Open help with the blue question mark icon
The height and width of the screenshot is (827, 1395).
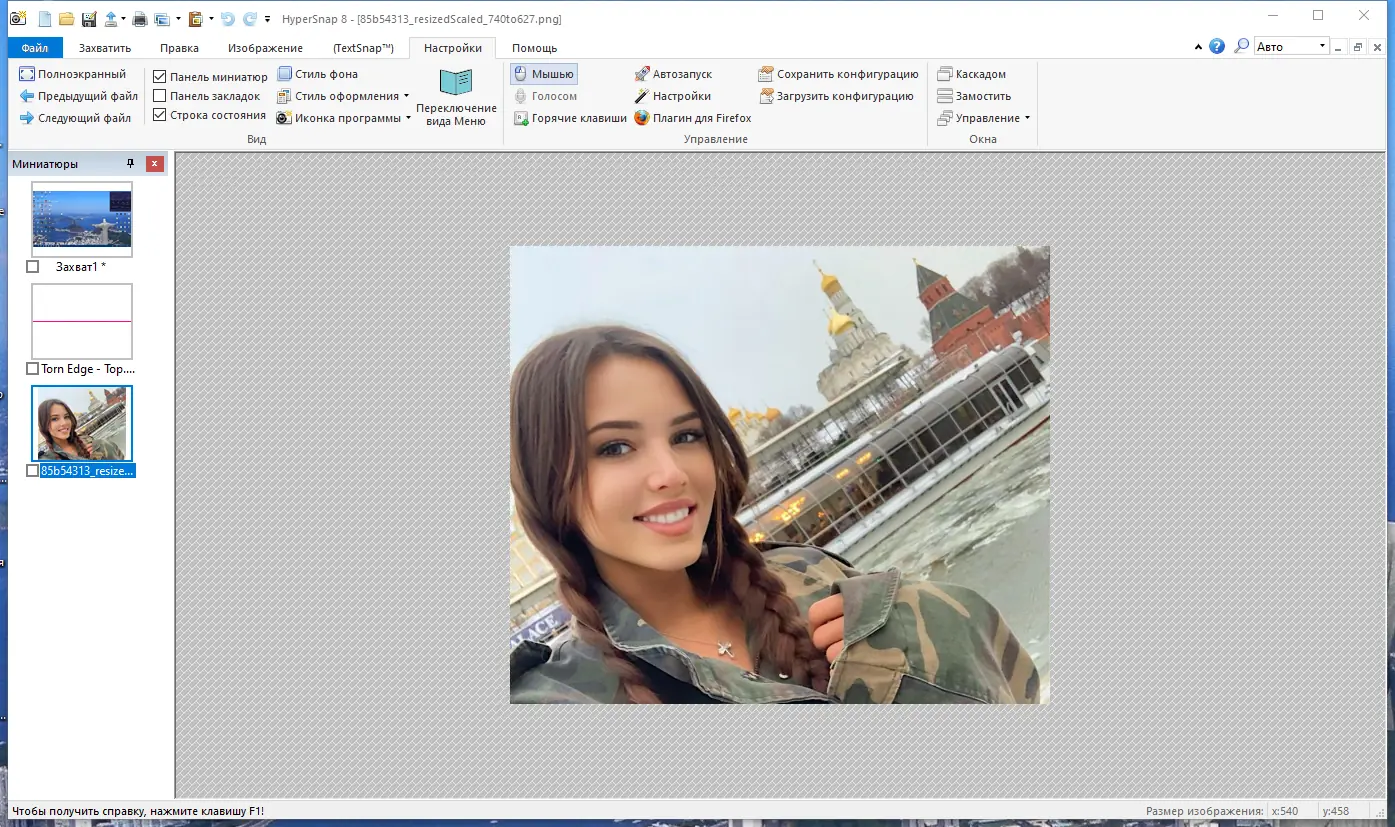pos(1218,45)
